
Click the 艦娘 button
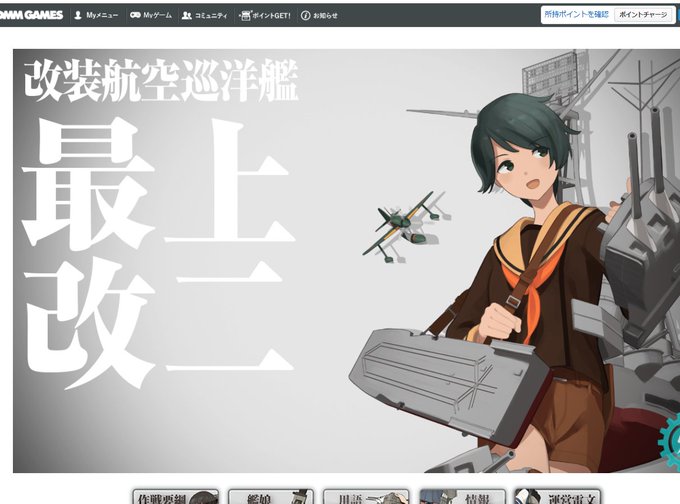[x=271, y=497]
